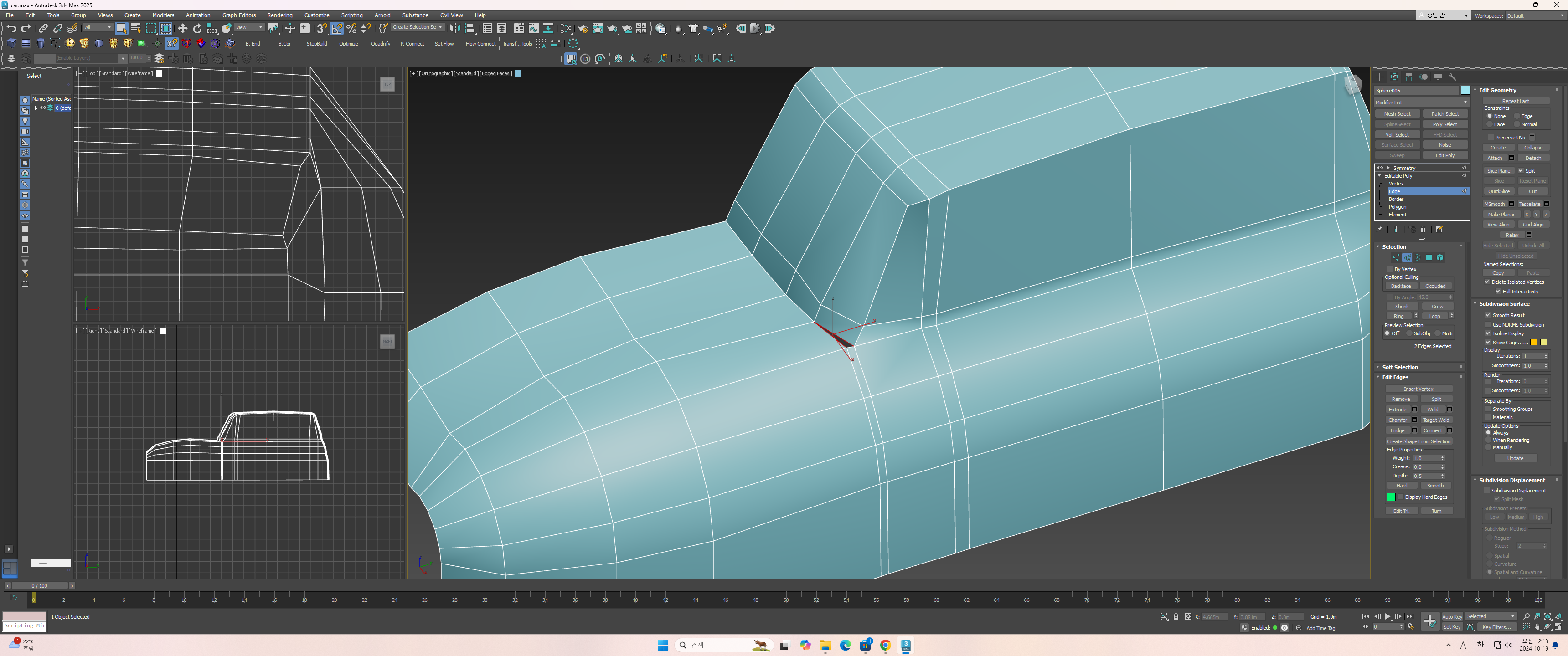Image resolution: width=1568 pixels, height=656 pixels.
Task: Select SubObj preview selection radio
Action: (x=1409, y=333)
